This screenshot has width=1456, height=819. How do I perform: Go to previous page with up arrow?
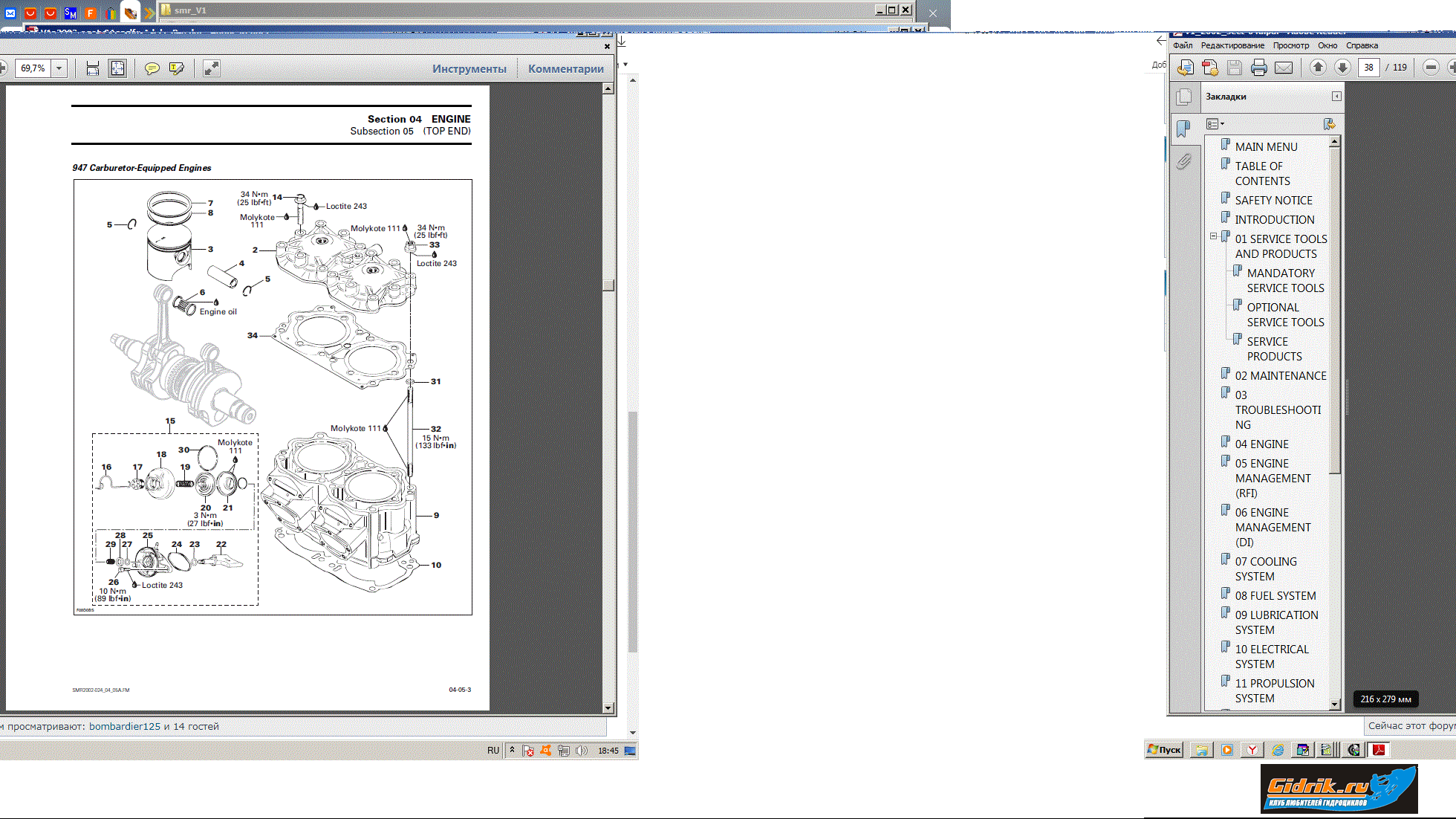point(1318,68)
